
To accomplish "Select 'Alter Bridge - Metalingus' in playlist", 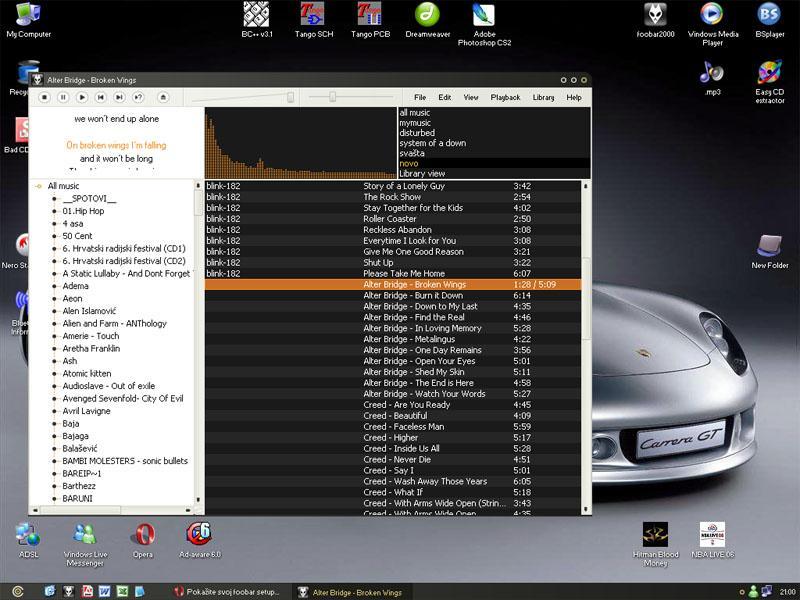I will coord(406,339).
